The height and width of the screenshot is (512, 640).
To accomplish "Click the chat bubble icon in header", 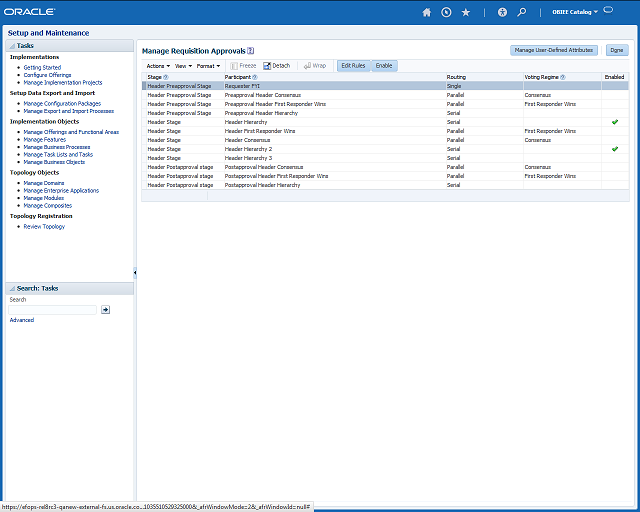I will coord(608,10).
